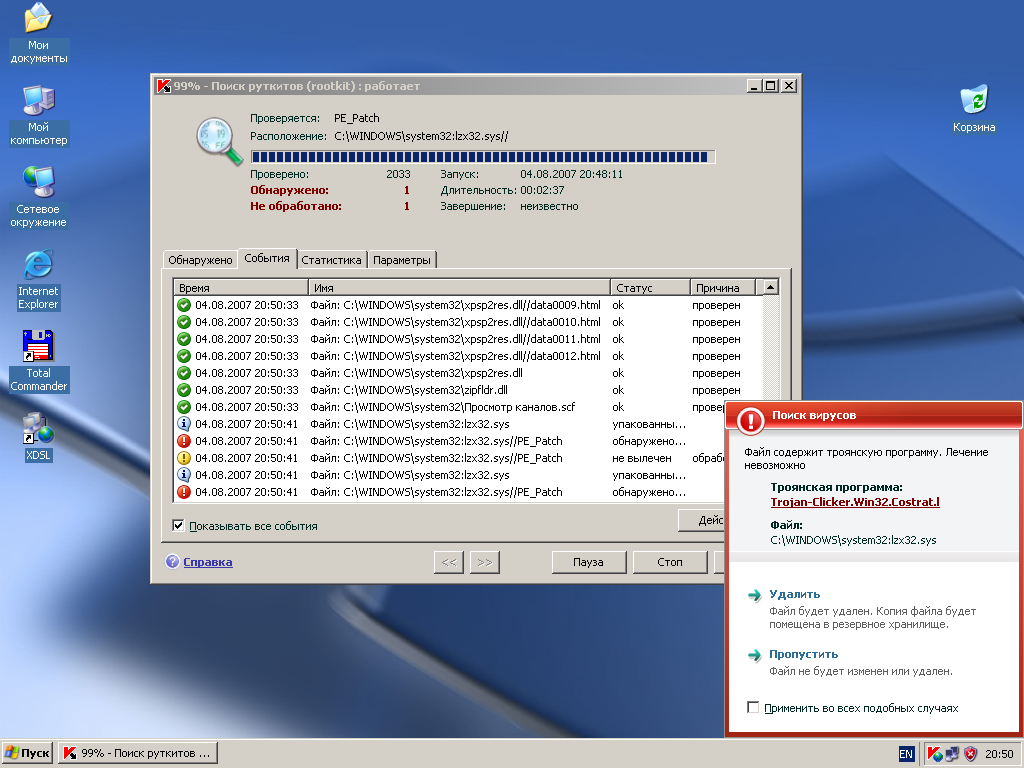This screenshot has width=1024, height=768.
Task: Click the red alert icon on the last PE_Patch row
Action: 184,492
